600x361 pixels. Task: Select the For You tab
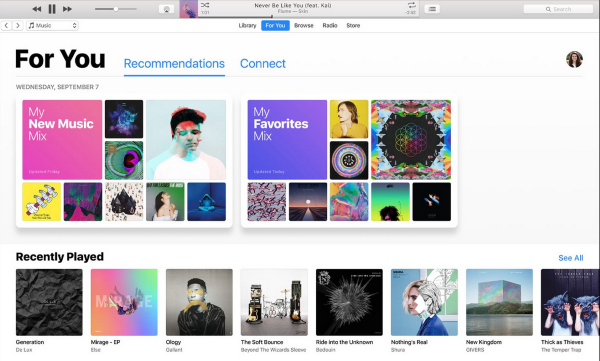tap(275, 26)
